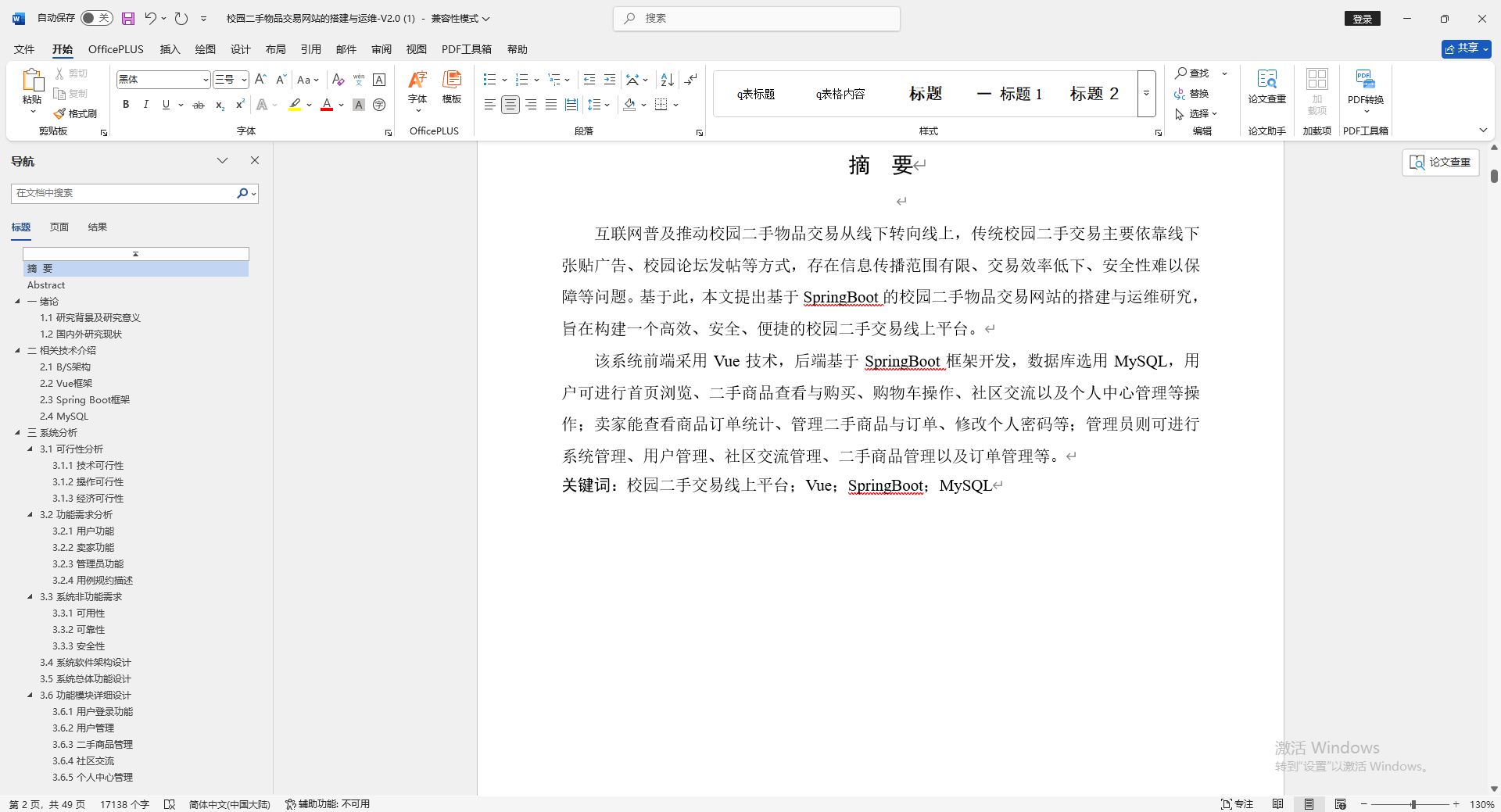The width and height of the screenshot is (1501, 812).
Task: Open the line spacing dropdown
Action: (x=600, y=104)
